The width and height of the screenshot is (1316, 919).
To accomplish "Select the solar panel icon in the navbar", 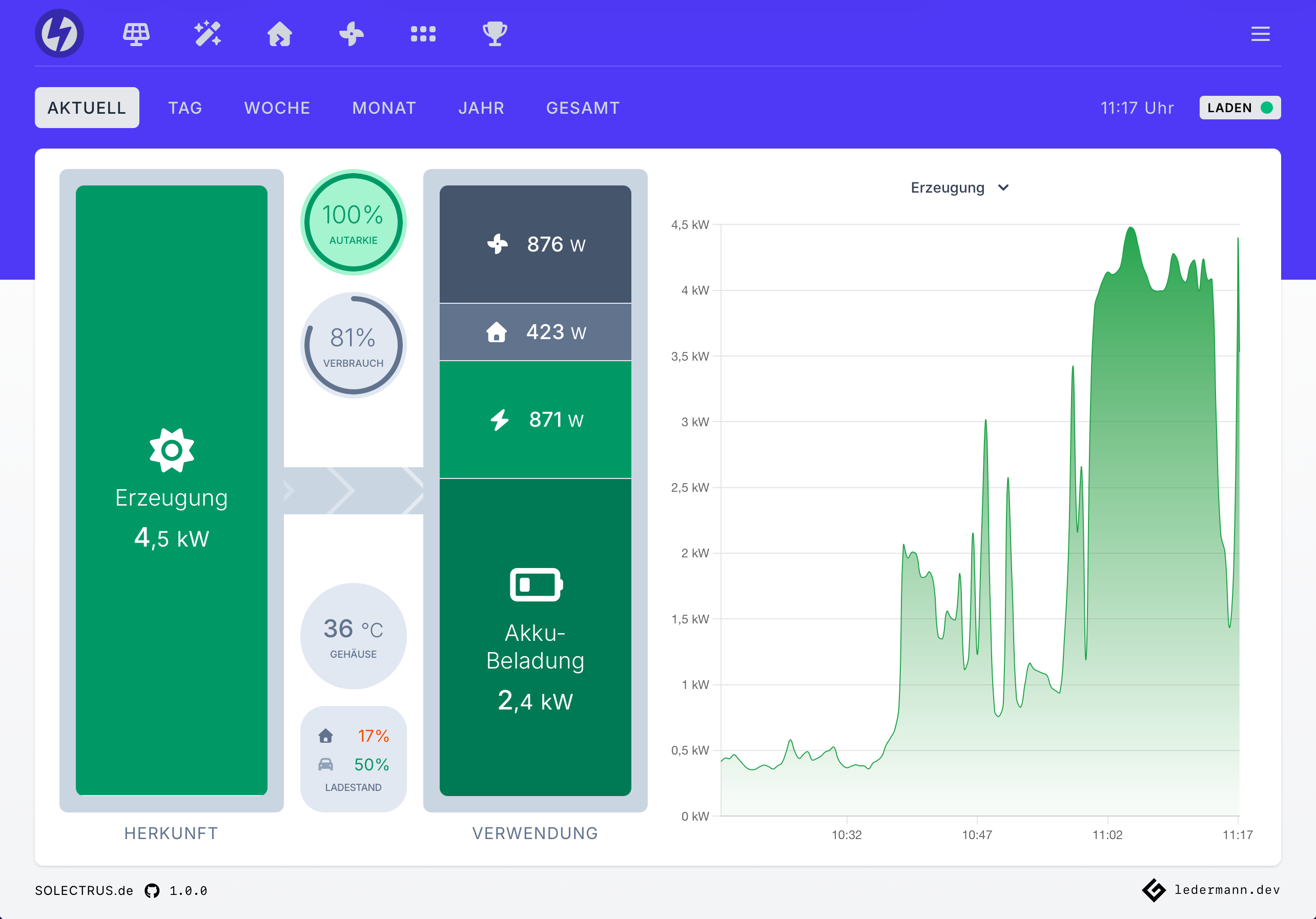I will 136,34.
